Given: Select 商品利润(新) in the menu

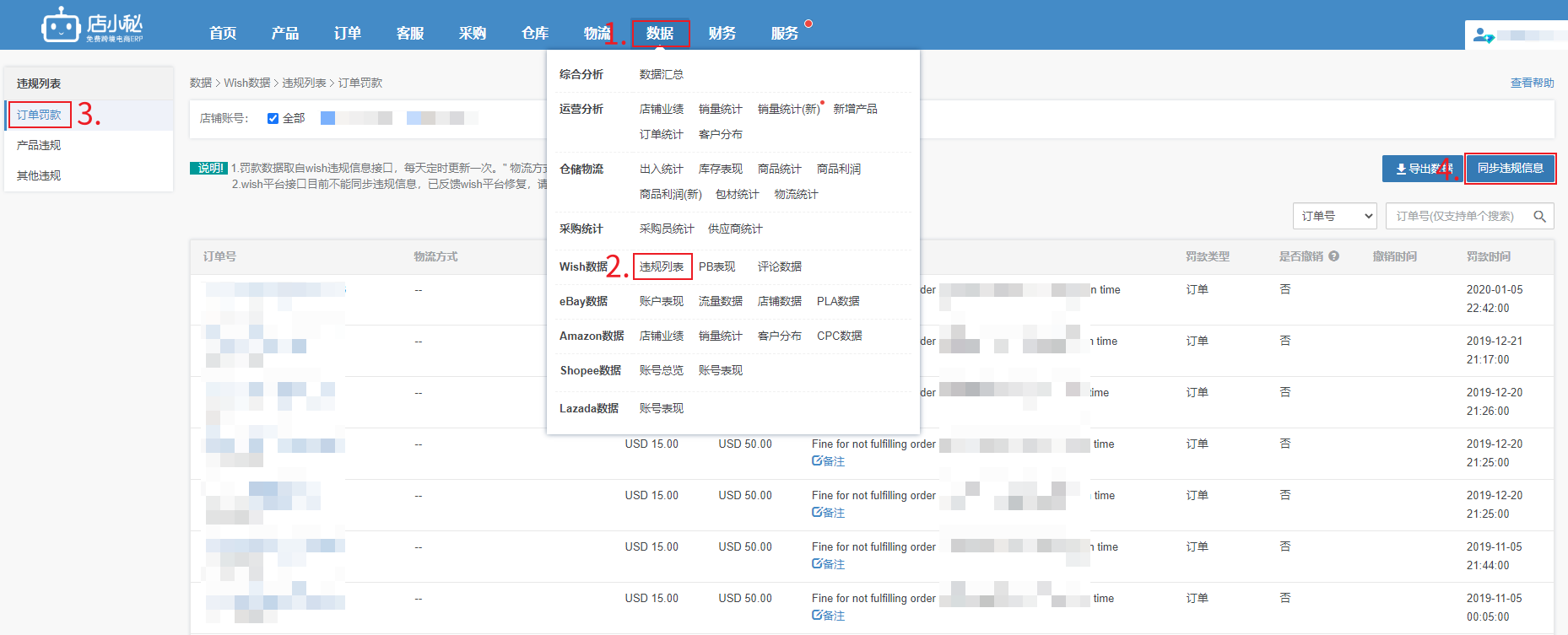Looking at the screenshot, I should 671,194.
